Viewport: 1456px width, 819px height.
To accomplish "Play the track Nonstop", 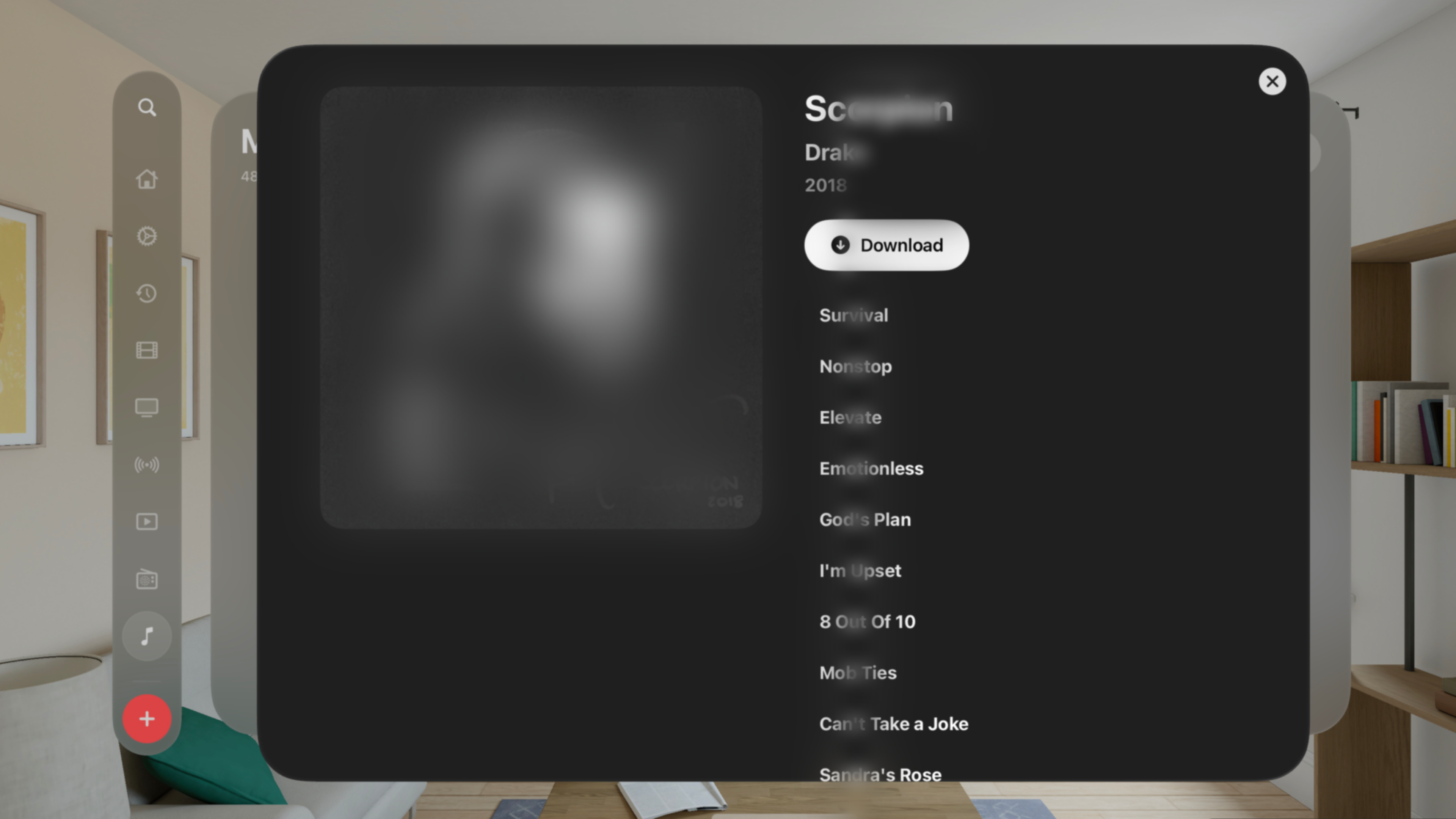I will click(x=856, y=367).
